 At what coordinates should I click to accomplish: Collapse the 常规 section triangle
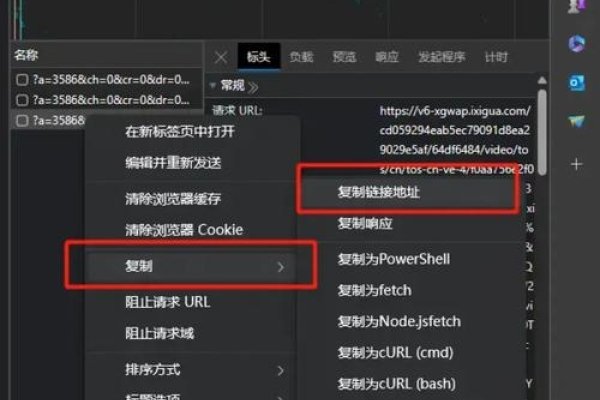tap(213, 85)
